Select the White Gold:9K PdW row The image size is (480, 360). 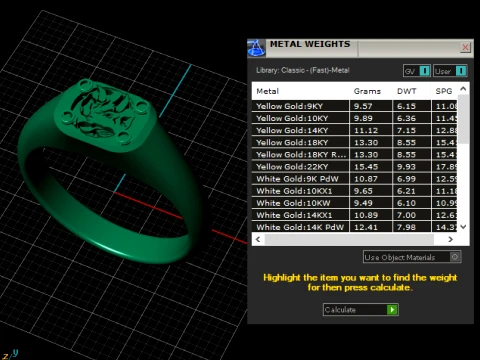coord(354,179)
